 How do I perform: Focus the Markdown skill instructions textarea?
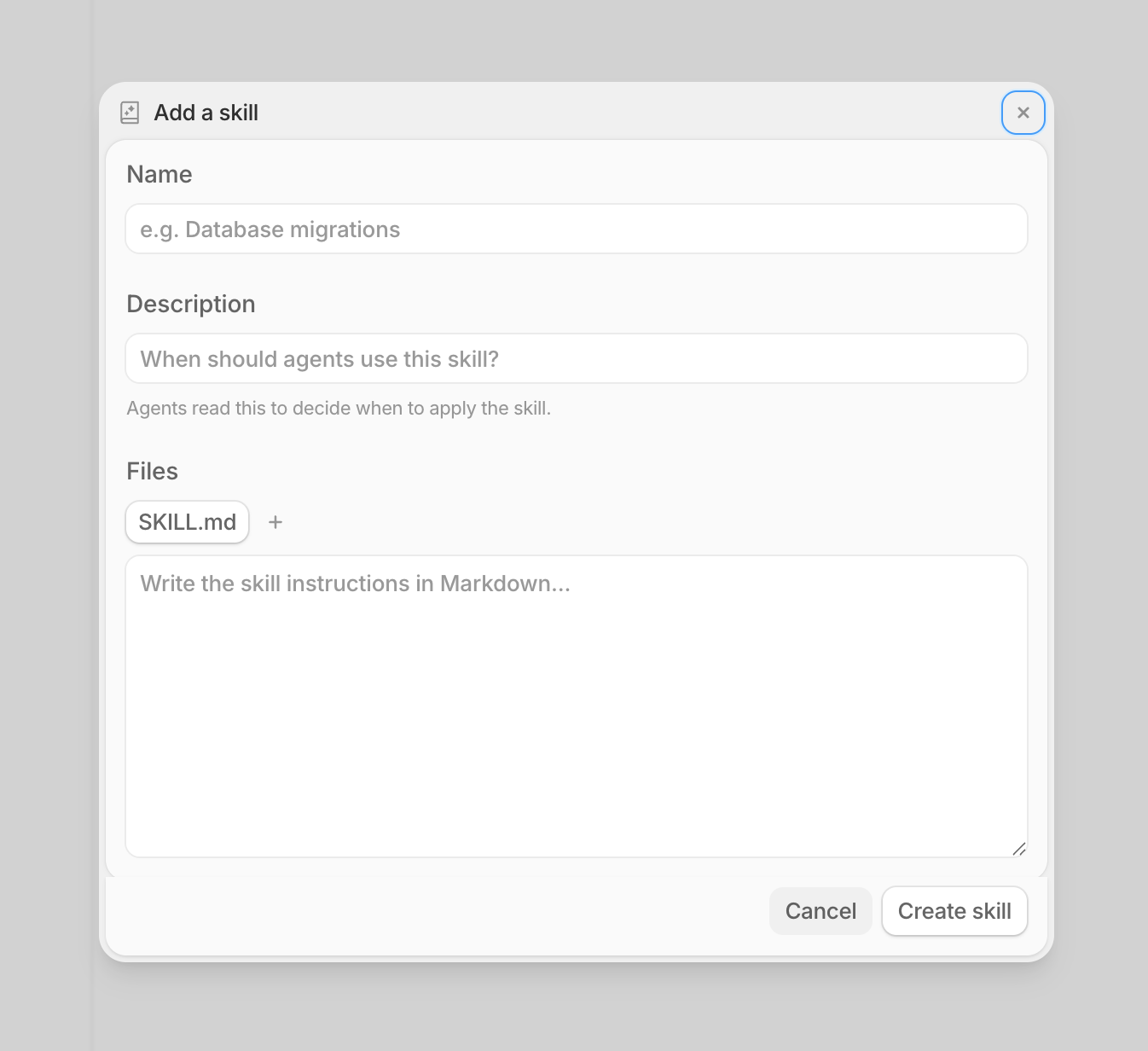click(x=577, y=706)
